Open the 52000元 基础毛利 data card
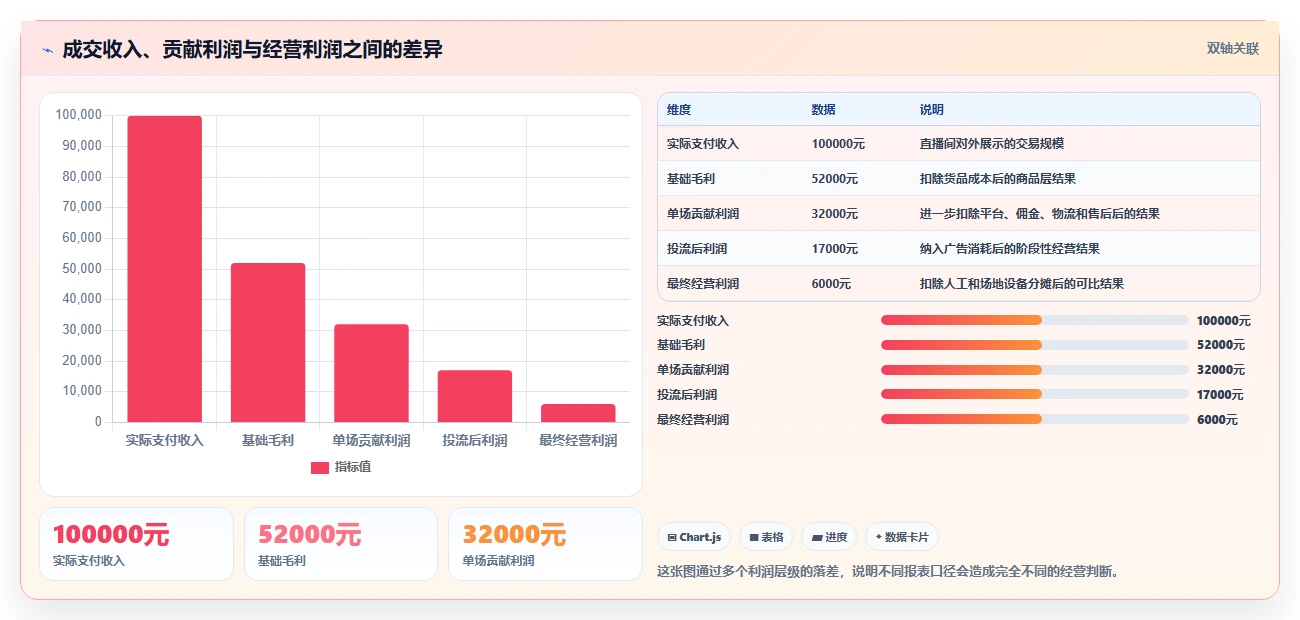Image resolution: width=1300 pixels, height=620 pixels. pyautogui.click(x=341, y=544)
